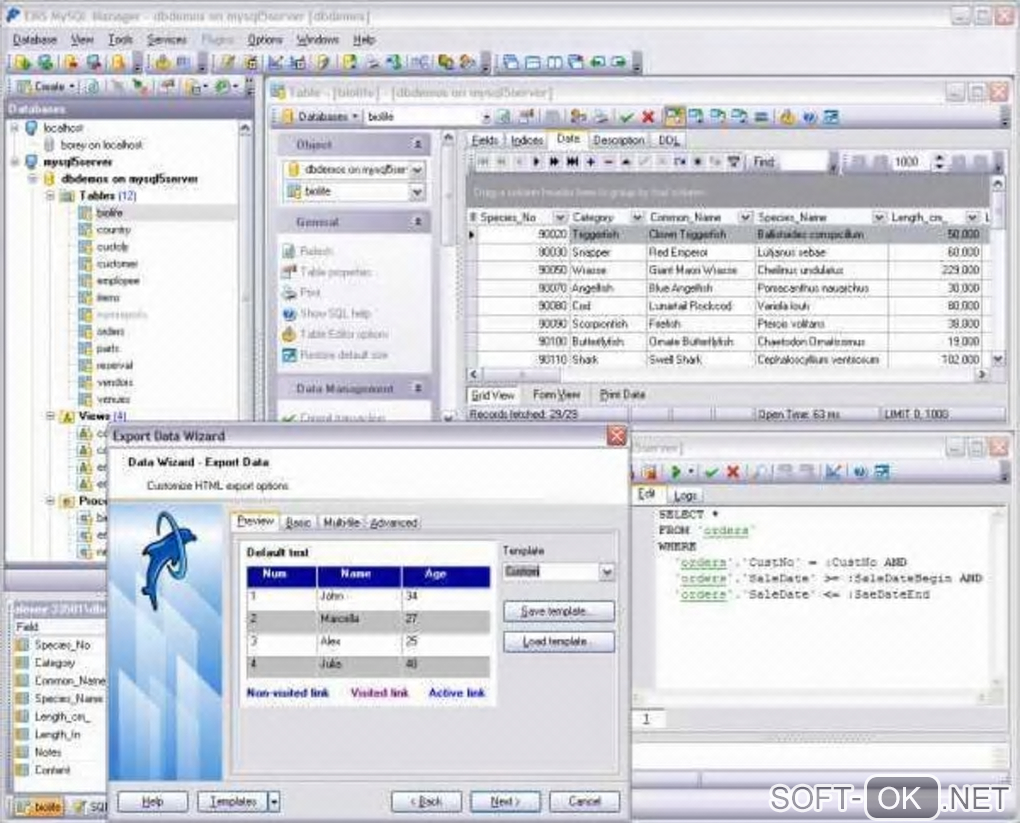Click the Show SQL help icon
1020x823 pixels.
(289, 314)
